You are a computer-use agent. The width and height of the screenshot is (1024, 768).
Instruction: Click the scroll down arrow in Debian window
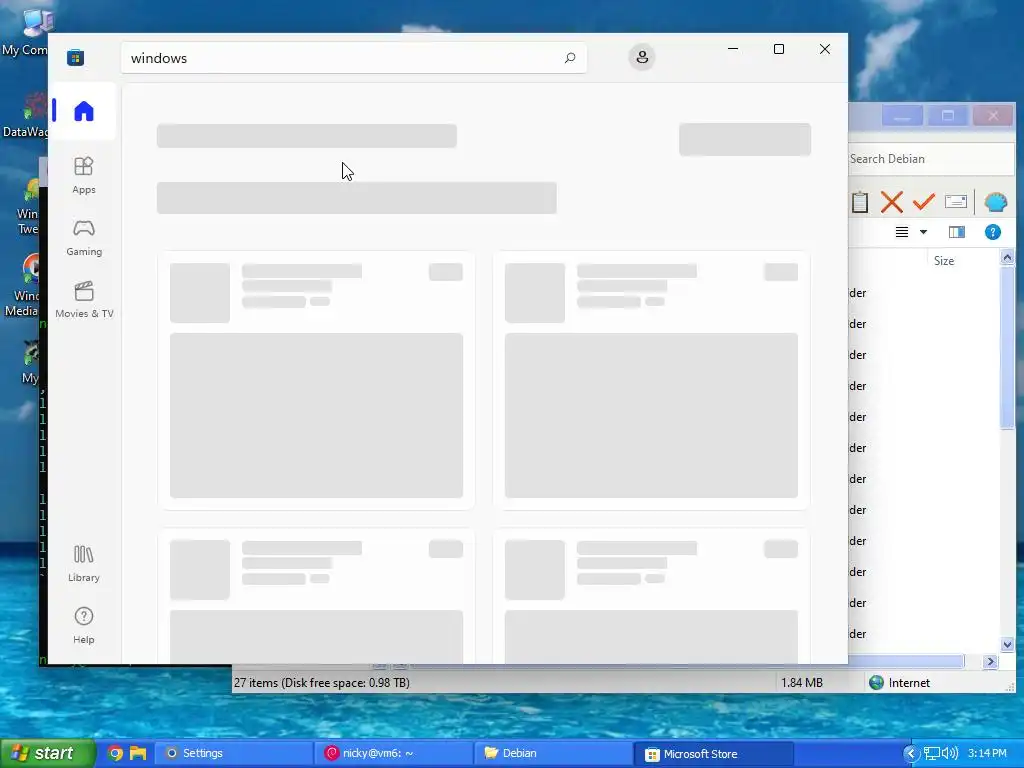click(1007, 645)
